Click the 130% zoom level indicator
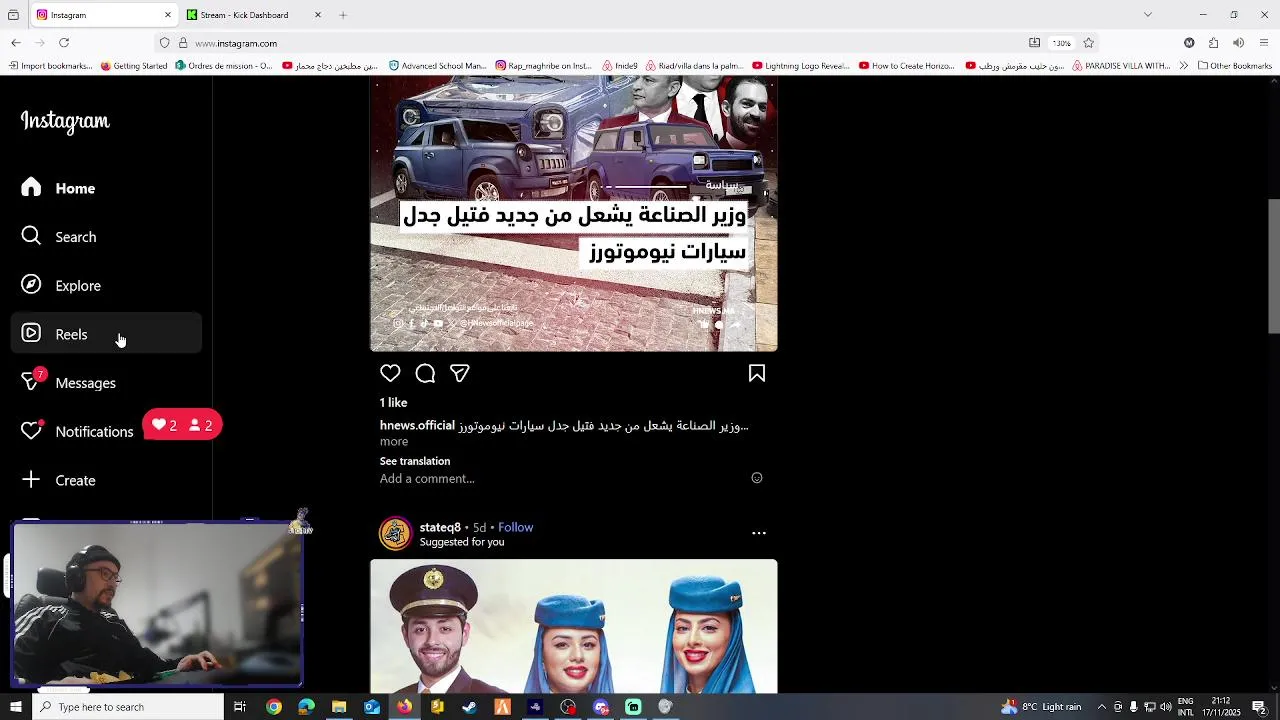 [x=1061, y=43]
